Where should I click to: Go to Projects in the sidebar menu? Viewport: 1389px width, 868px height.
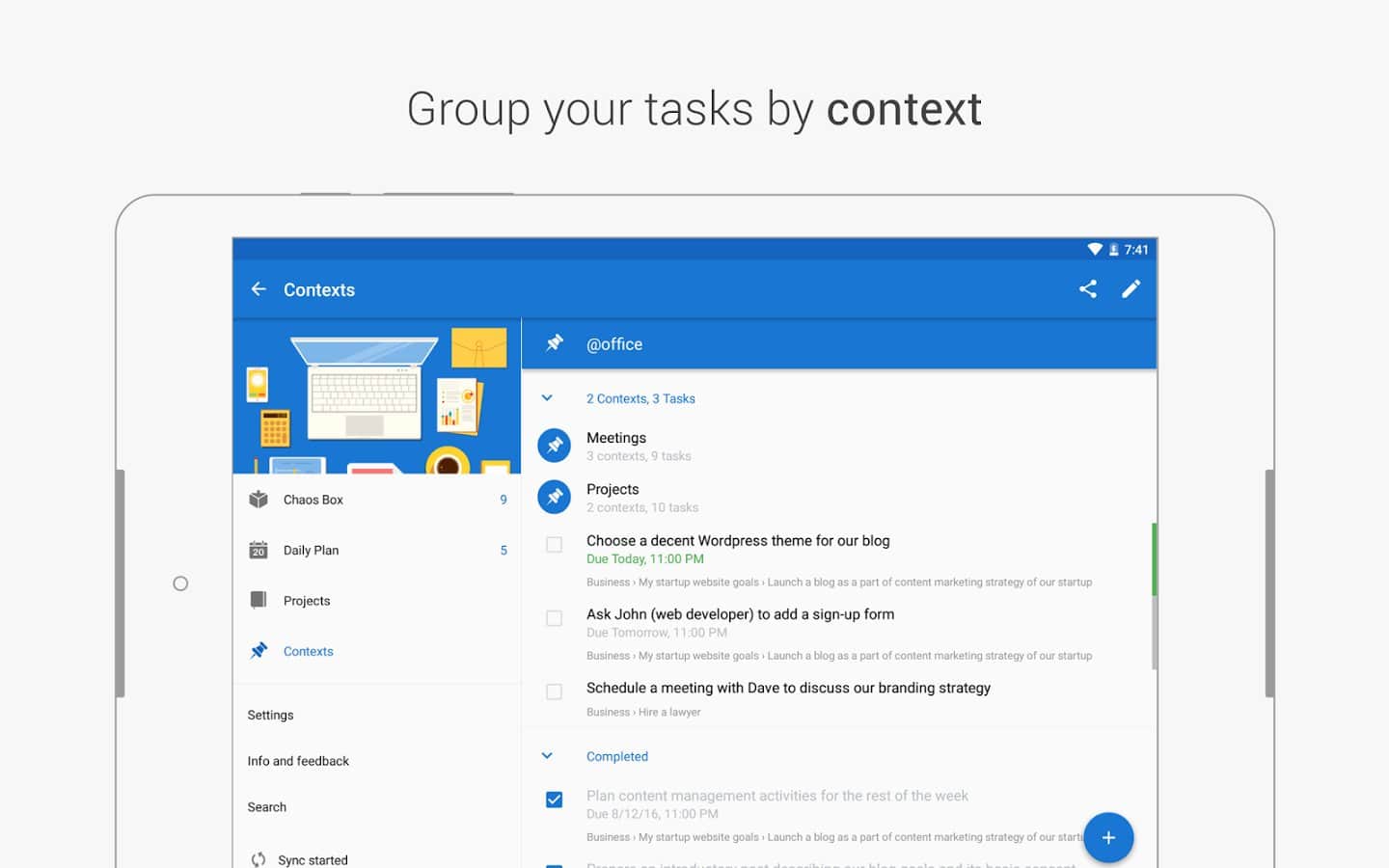click(x=307, y=601)
